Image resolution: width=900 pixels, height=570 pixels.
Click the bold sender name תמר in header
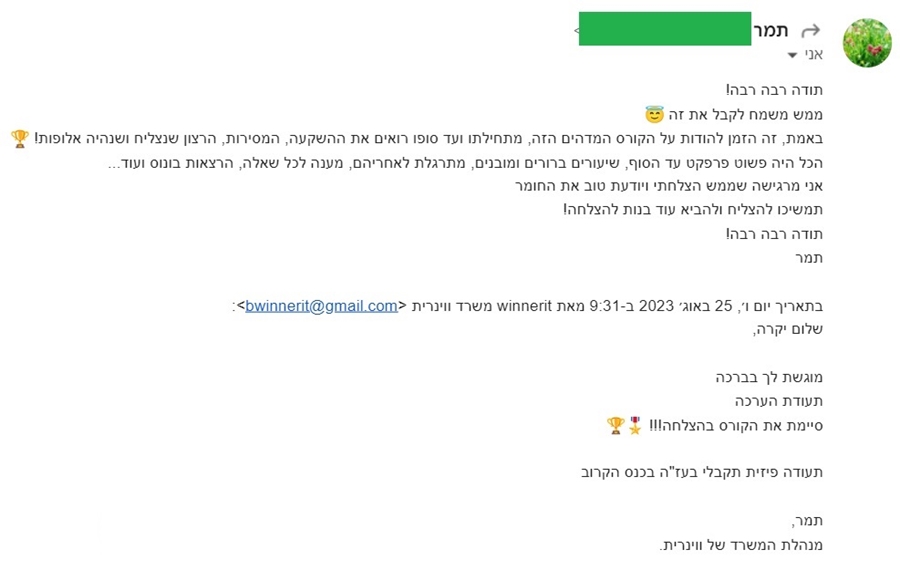coord(772,30)
